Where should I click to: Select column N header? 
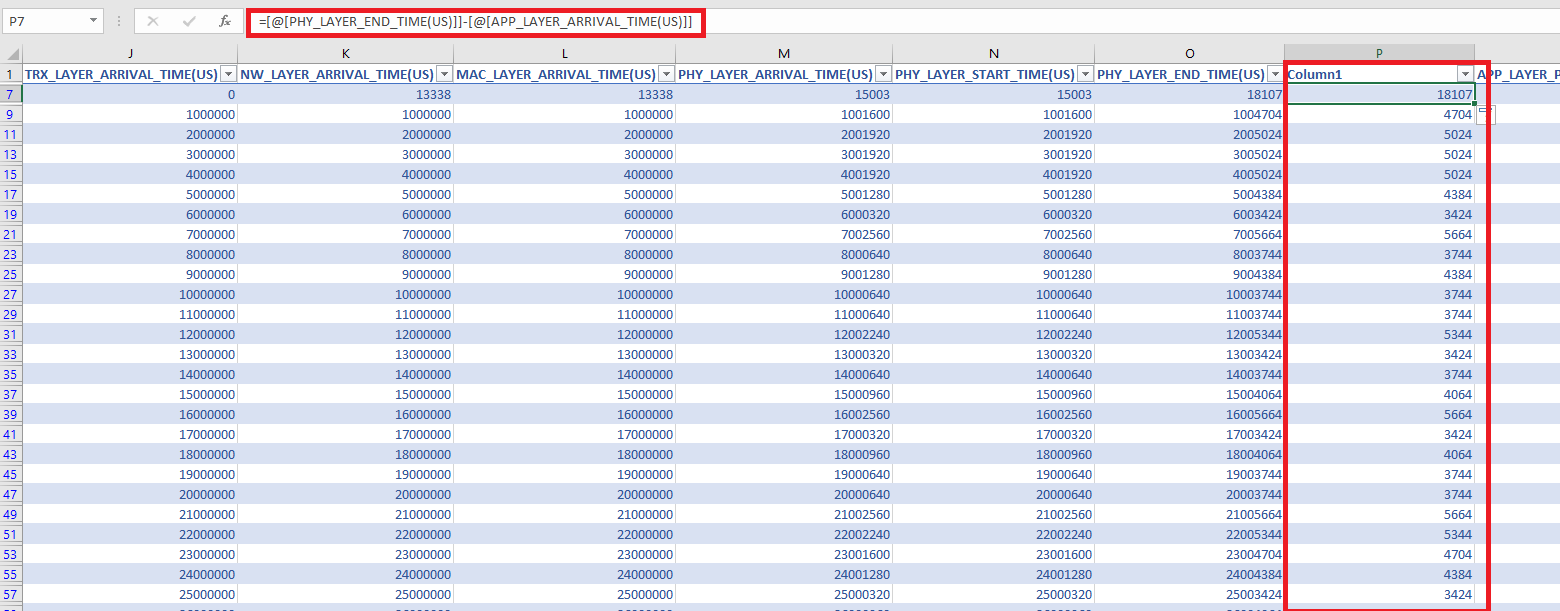pyautogui.click(x=994, y=53)
